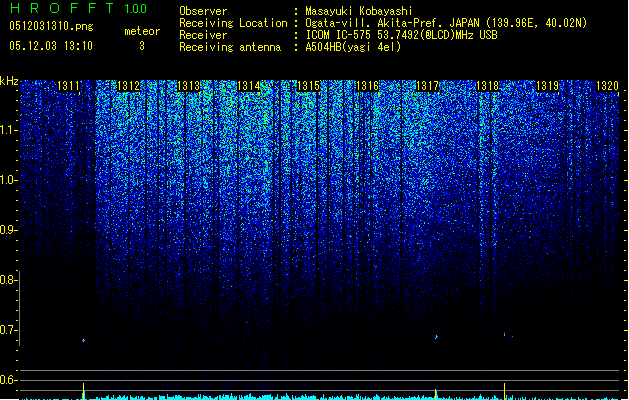629x400 pixels.
Task: Click the Ogata-vill. Akita-Pref. JAPAN location text
Action: 446,23
